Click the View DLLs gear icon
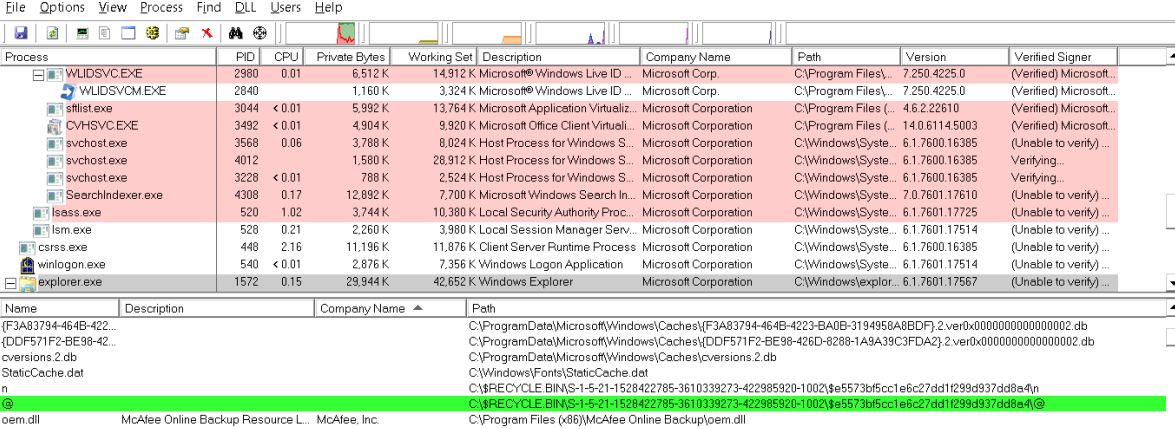The height and width of the screenshot is (429, 1175). 153,34
